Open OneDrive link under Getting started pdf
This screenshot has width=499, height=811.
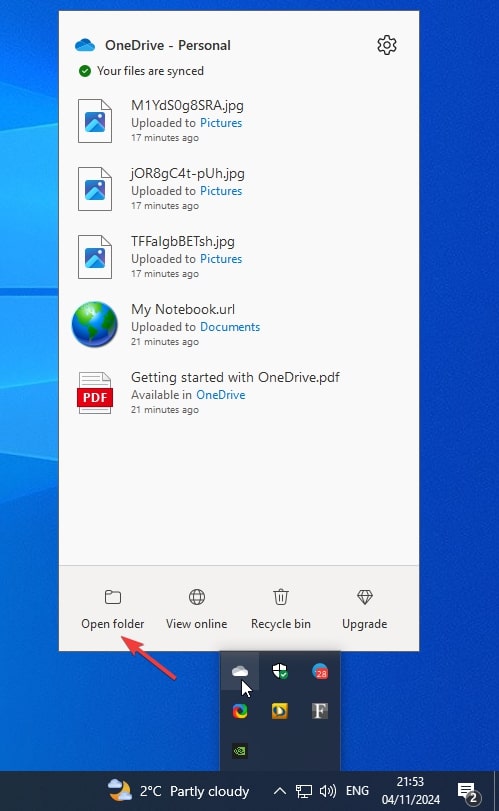pos(221,395)
